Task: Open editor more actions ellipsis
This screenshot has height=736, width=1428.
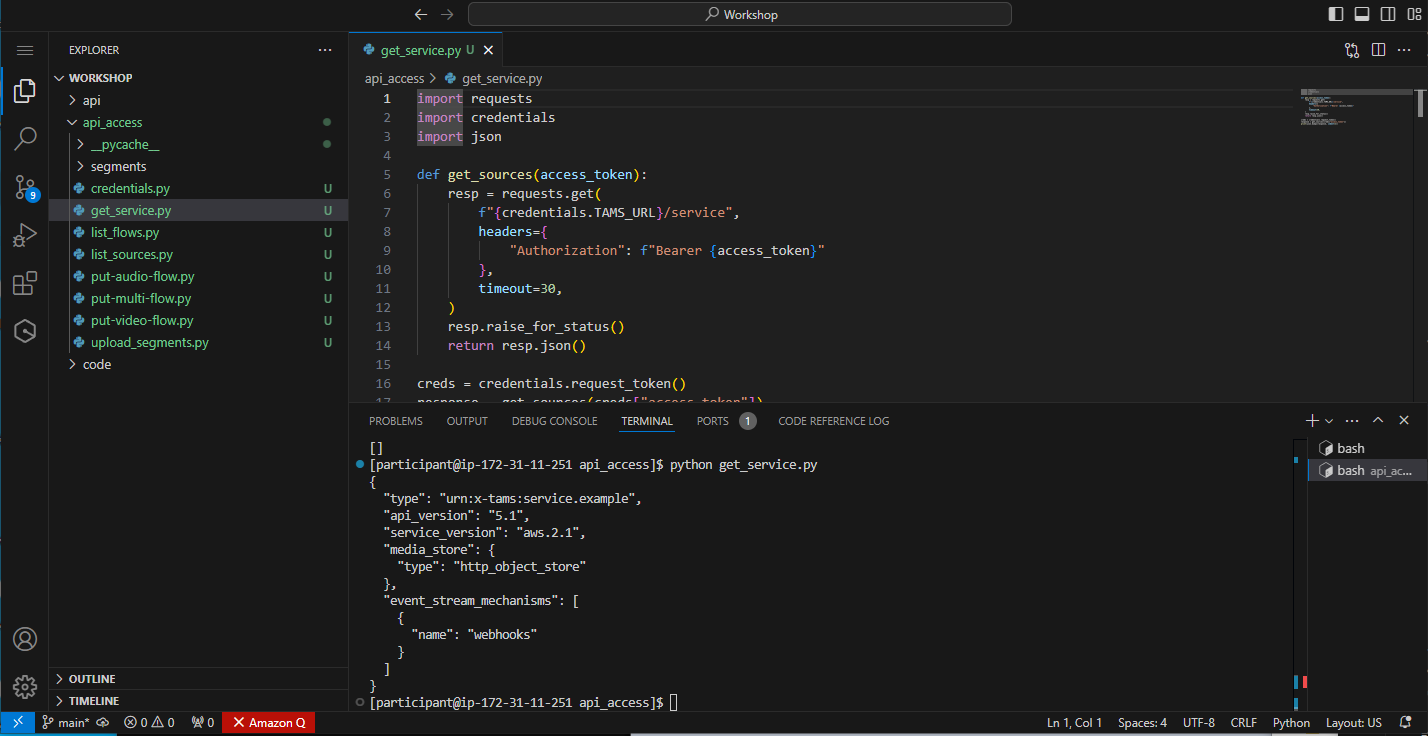Action: click(1404, 50)
